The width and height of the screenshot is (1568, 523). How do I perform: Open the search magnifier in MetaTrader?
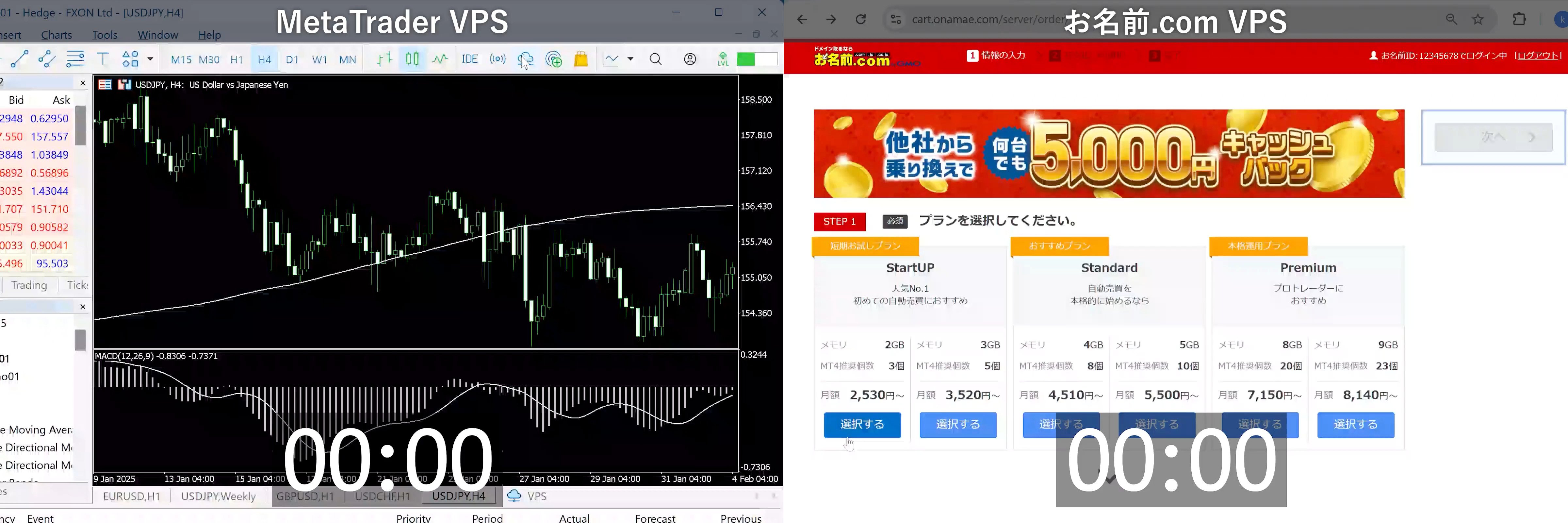tap(656, 59)
